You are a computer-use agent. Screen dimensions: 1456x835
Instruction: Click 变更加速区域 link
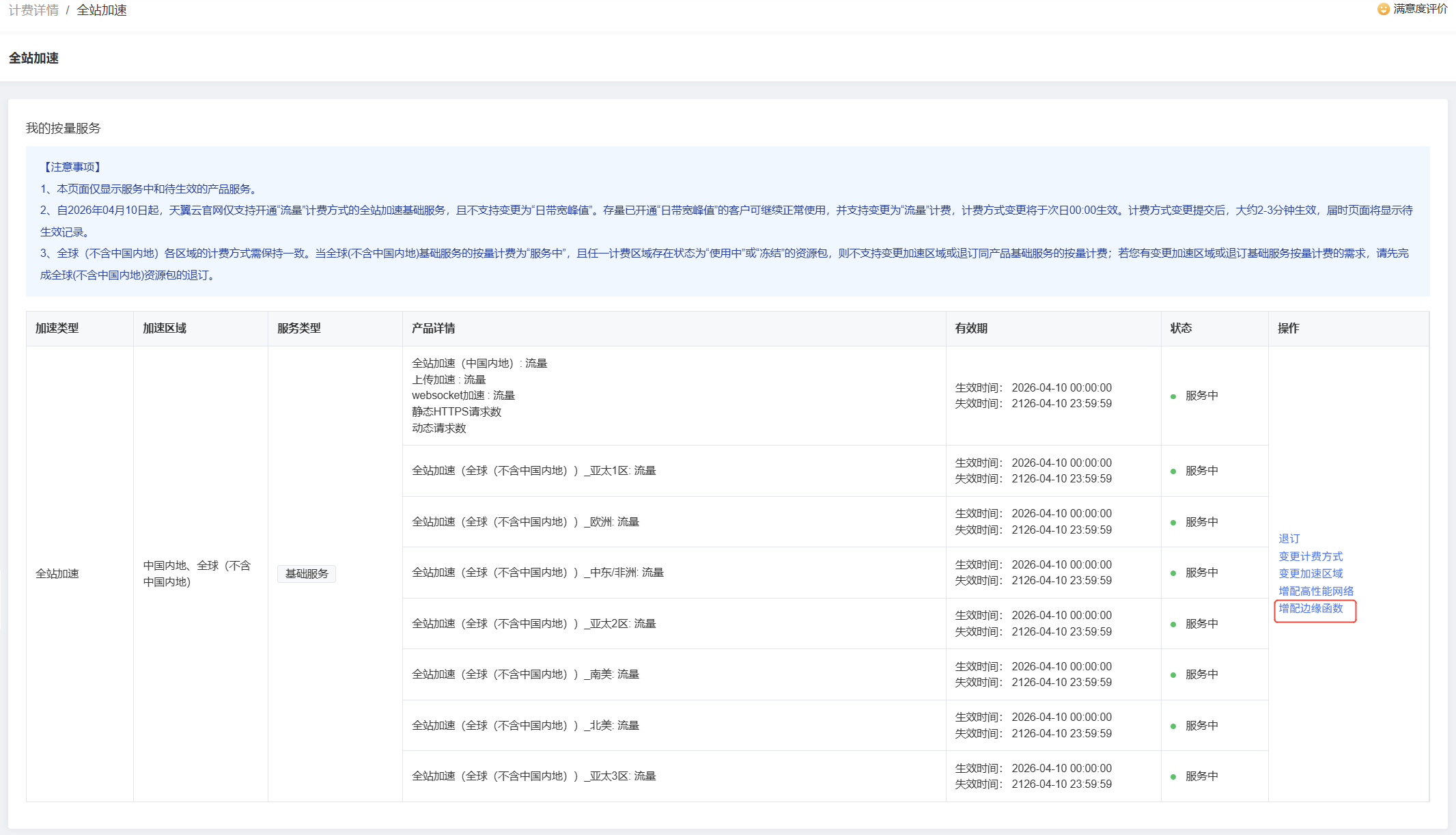1310,573
